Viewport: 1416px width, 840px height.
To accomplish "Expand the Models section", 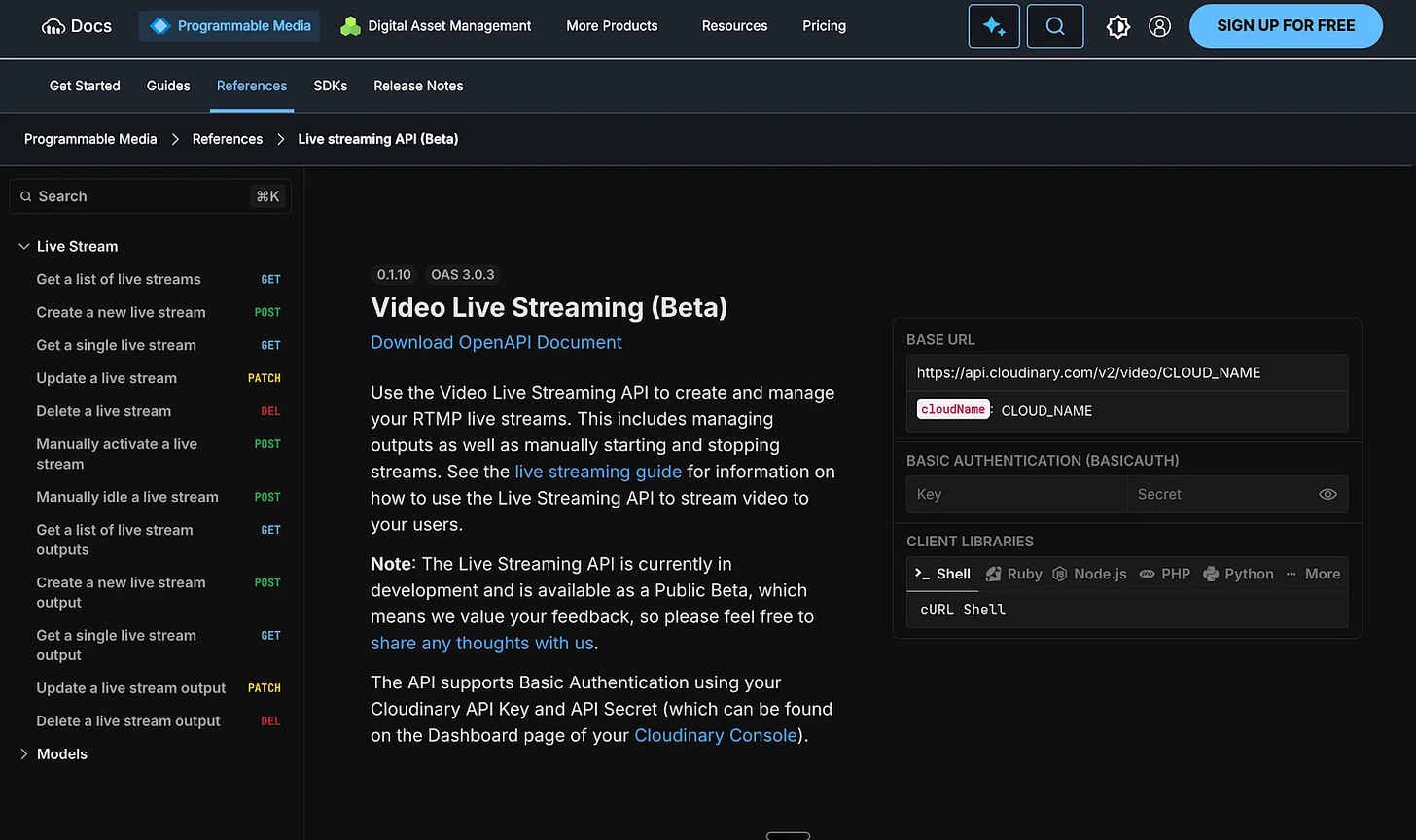I will tap(24, 754).
